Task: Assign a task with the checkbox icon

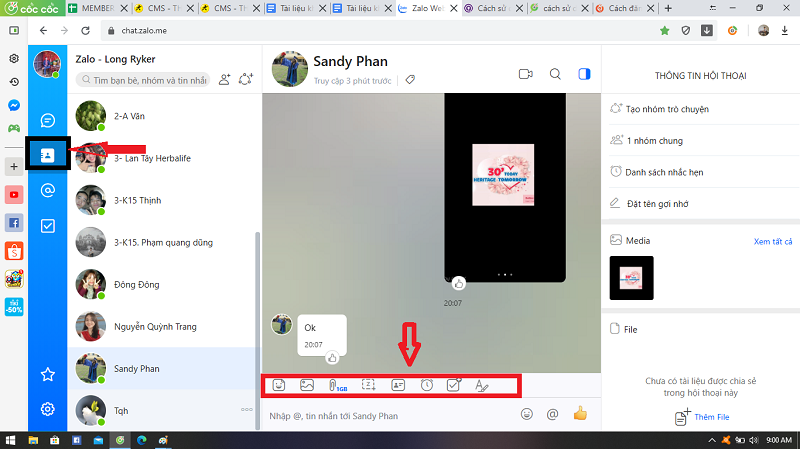Action: [454, 385]
